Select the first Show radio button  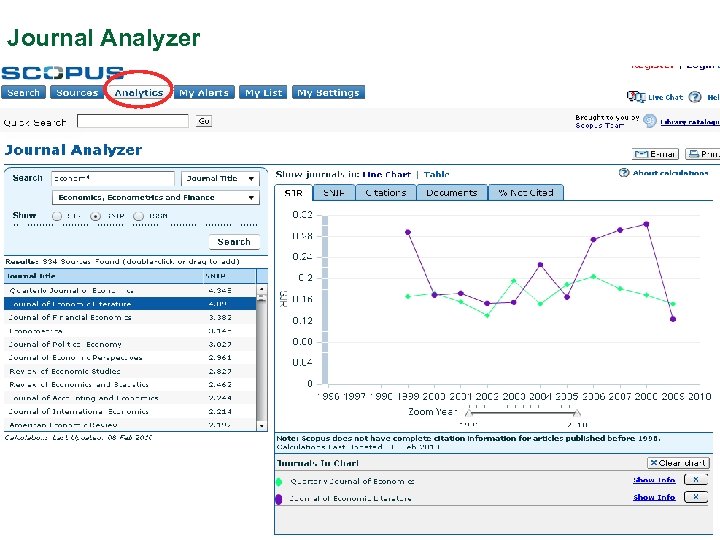pos(57,216)
